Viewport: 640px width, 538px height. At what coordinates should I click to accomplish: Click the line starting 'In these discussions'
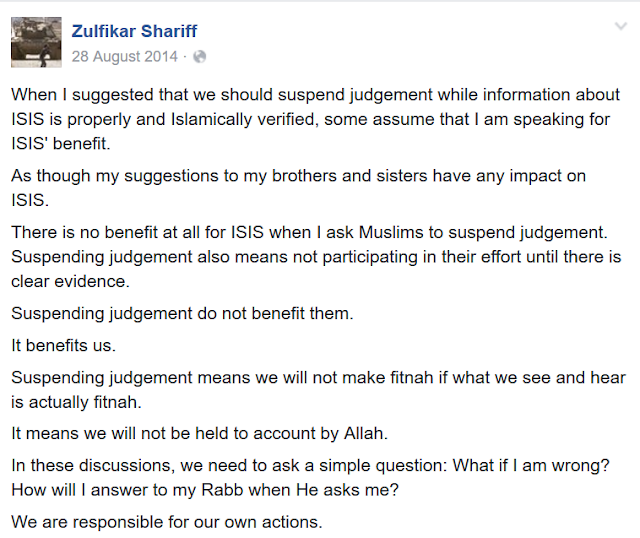(x=310, y=466)
